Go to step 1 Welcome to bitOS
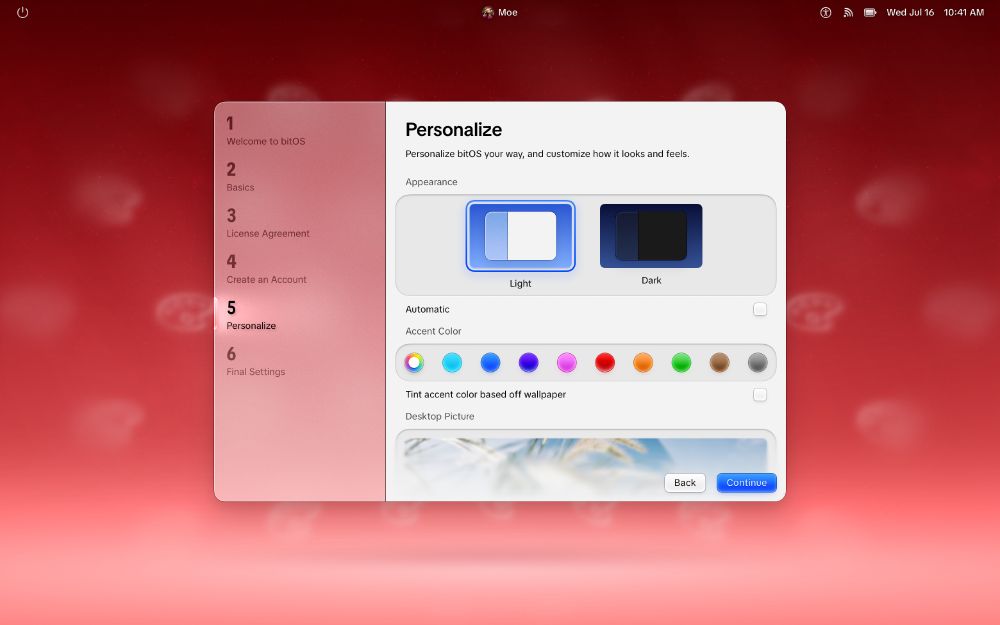This screenshot has width=1000, height=625. click(266, 131)
